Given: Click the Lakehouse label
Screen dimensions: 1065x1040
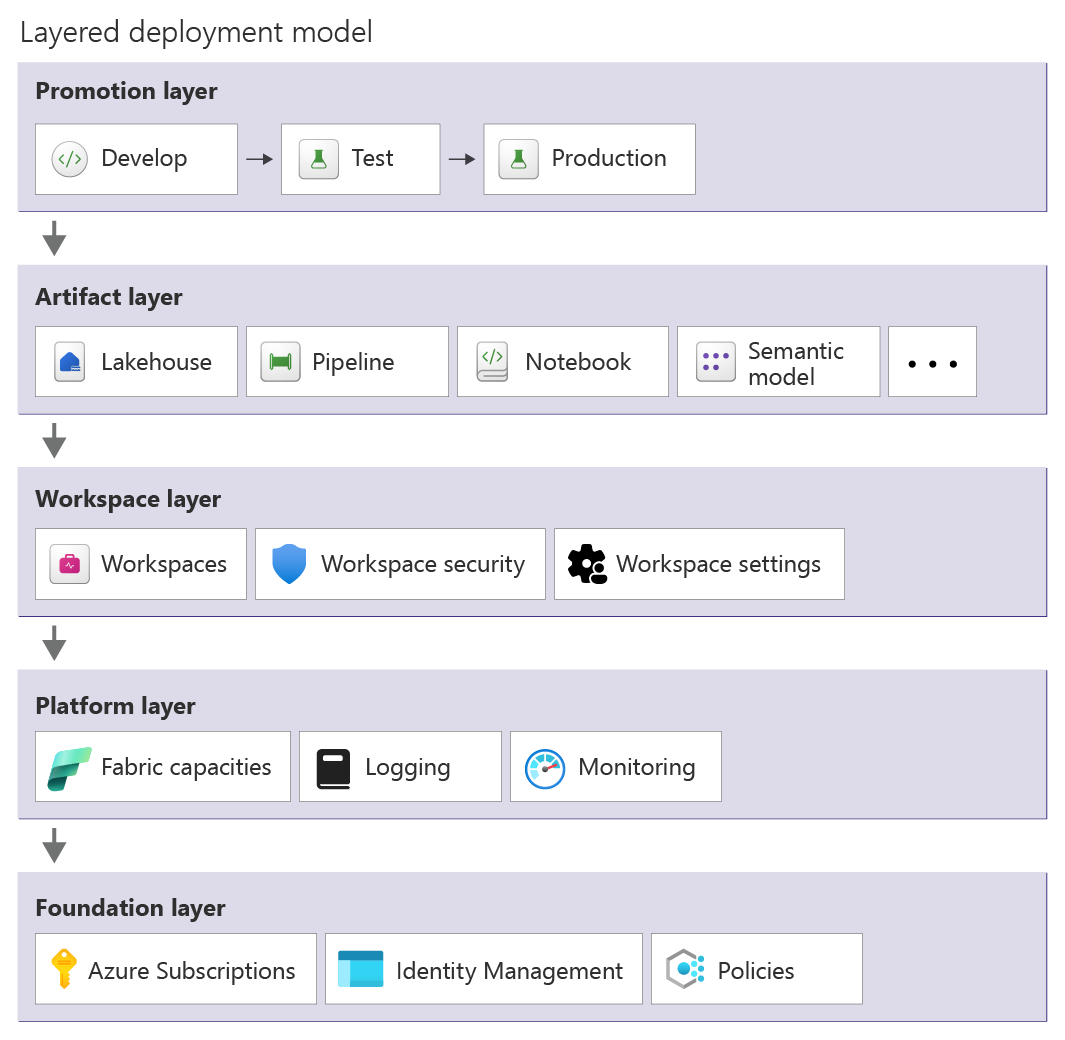Looking at the screenshot, I should pos(156,362).
